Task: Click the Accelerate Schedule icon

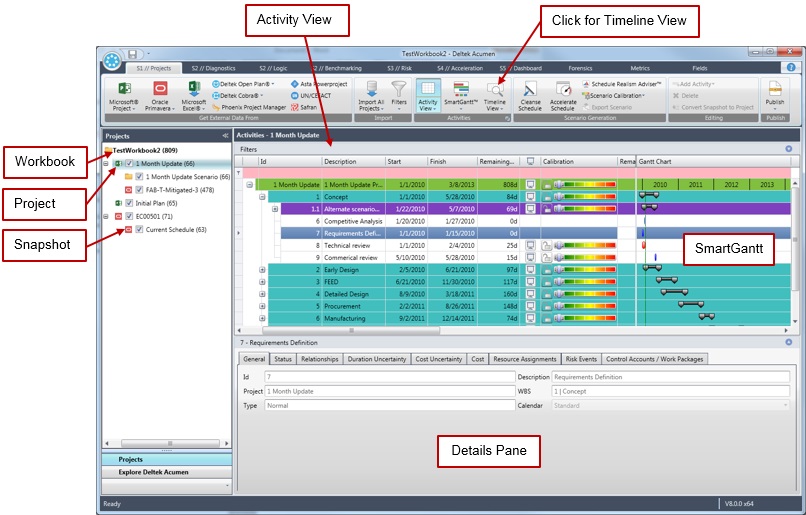Action: (563, 91)
